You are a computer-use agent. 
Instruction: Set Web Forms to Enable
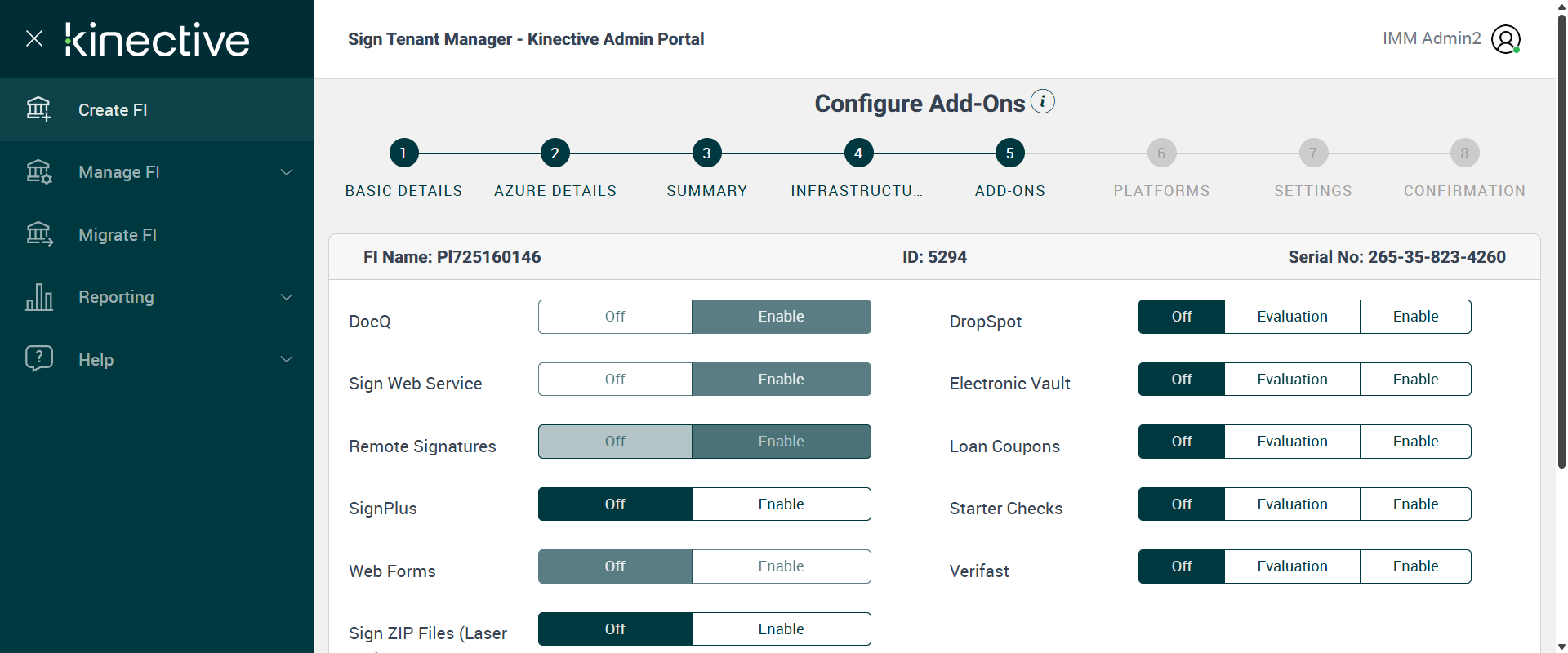(x=781, y=566)
